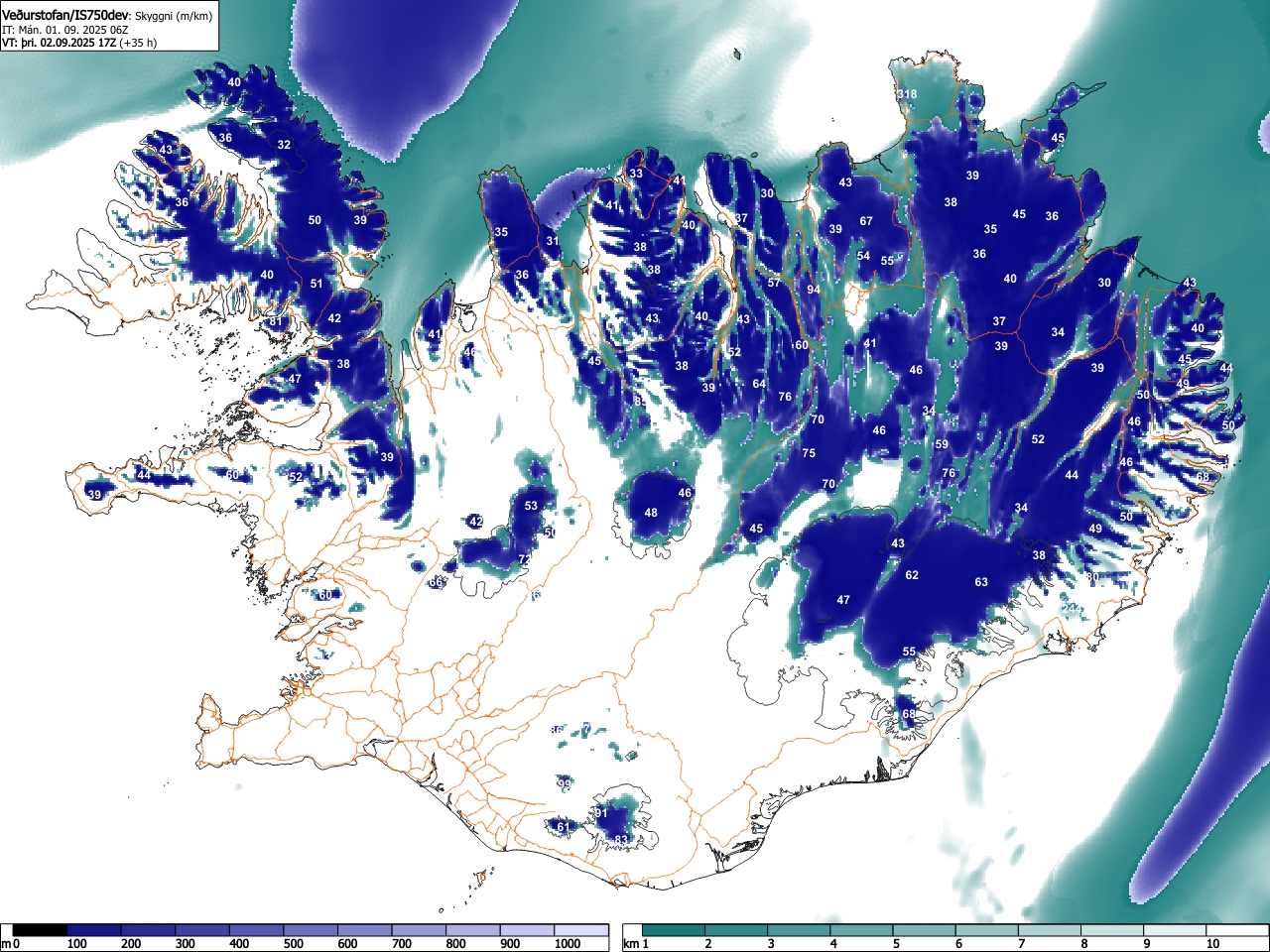This screenshot has height=952, width=1270.
Task: Click the map value 72 on Langjökull
Action: click(x=525, y=560)
